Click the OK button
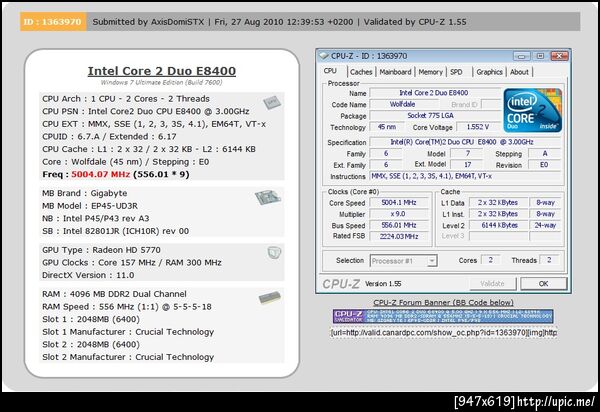 543,283
